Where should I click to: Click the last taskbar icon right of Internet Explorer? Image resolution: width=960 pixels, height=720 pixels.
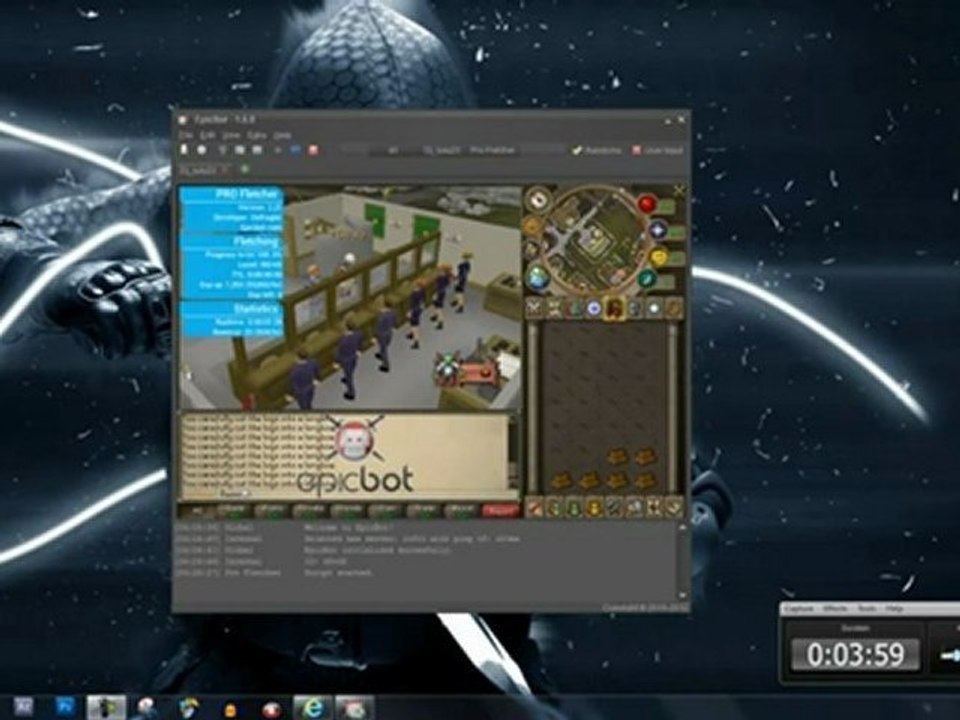click(354, 708)
